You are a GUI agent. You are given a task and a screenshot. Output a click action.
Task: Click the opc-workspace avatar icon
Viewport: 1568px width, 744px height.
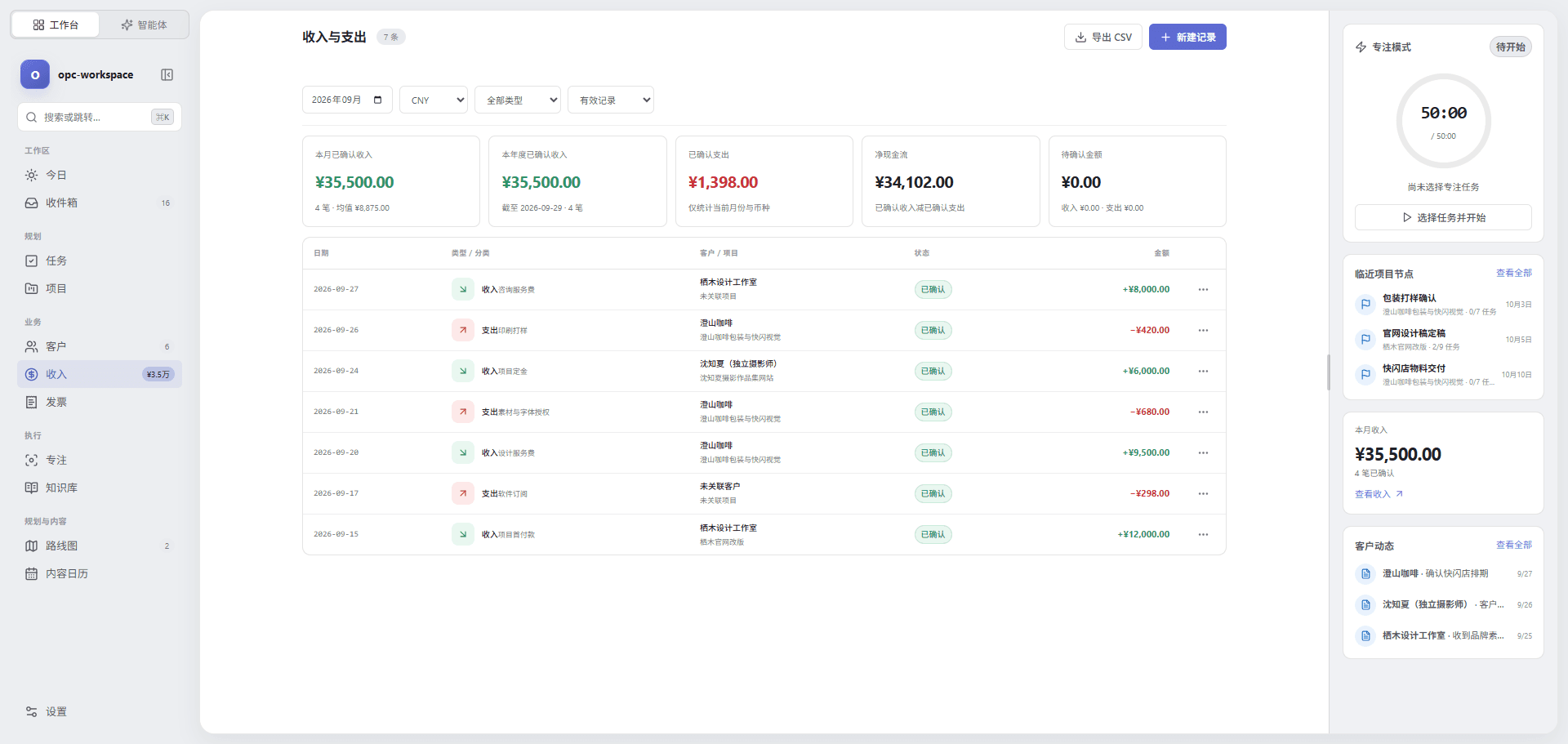point(35,74)
